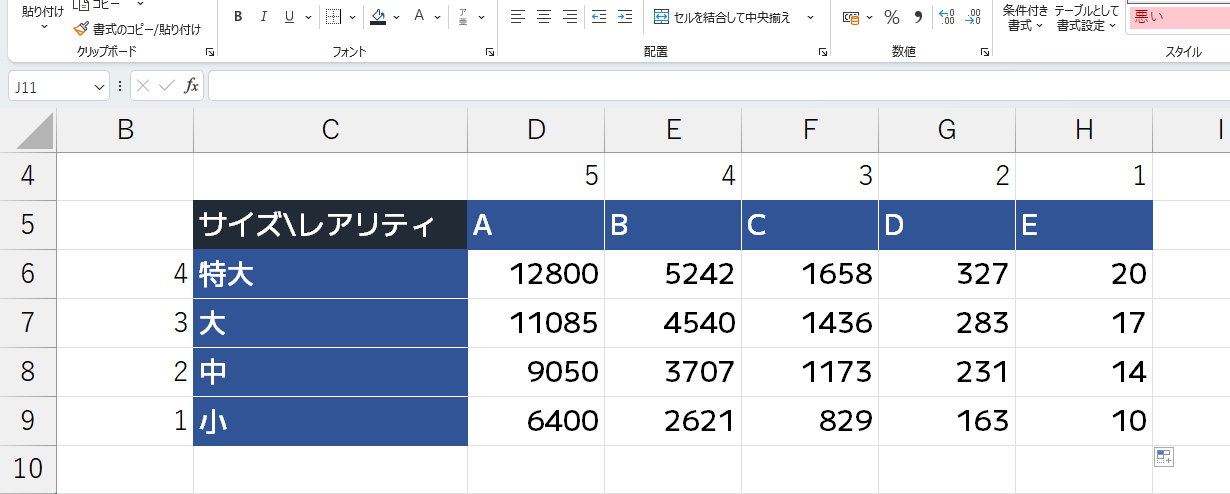Viewport: 1230px width, 494px height.
Task: Click the Quick Analysis icon below table
Action: (1163, 457)
